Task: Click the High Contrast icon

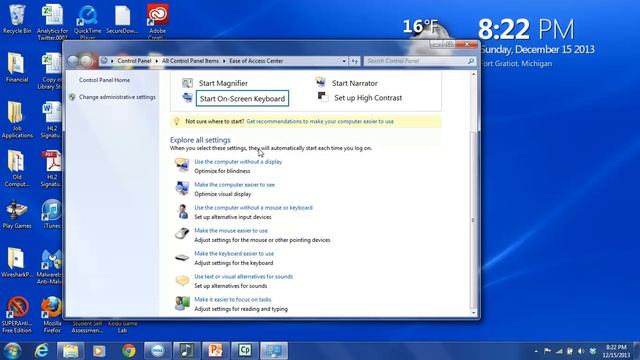Action: coord(323,97)
